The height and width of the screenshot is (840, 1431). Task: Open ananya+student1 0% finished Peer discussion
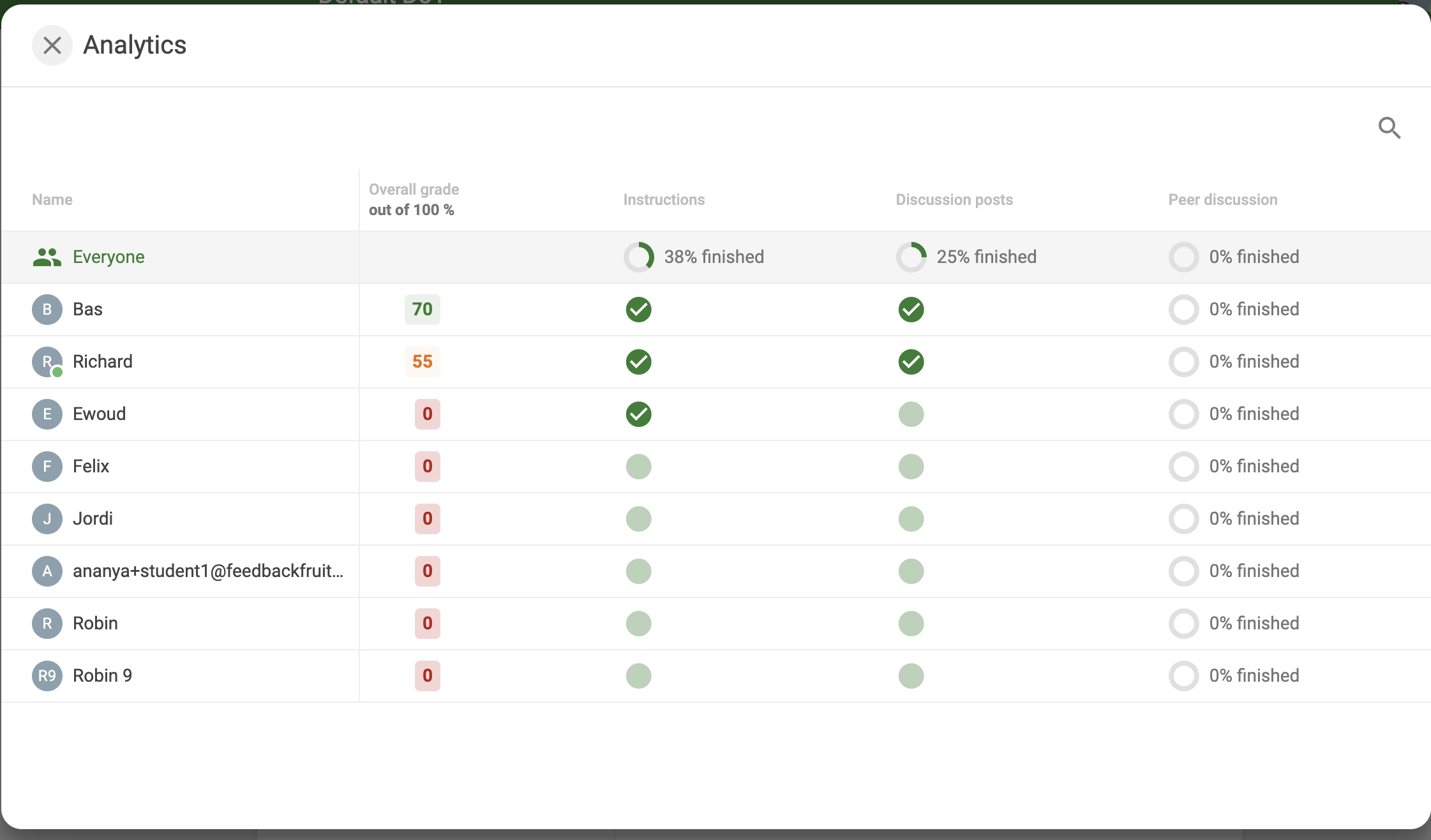(1234, 571)
